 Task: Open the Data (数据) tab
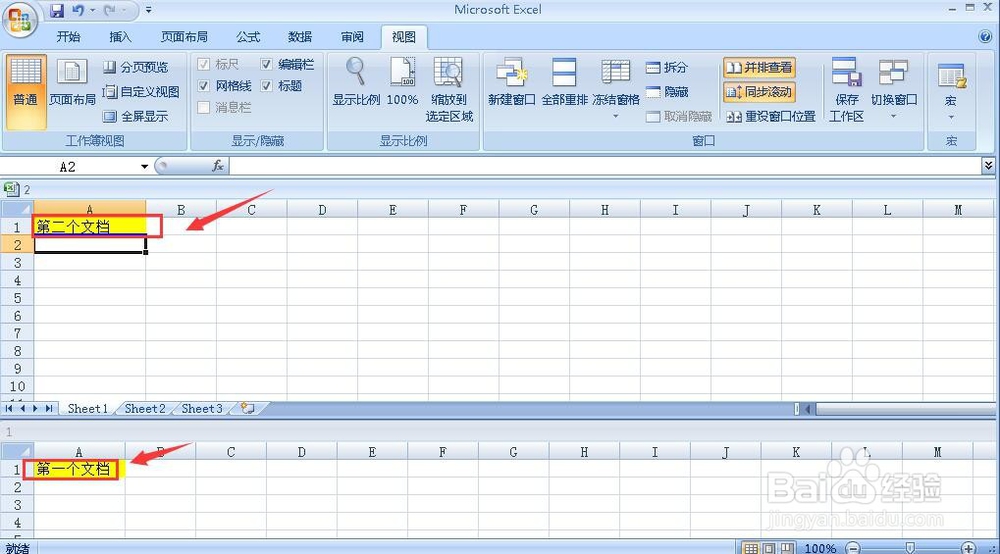tap(300, 37)
